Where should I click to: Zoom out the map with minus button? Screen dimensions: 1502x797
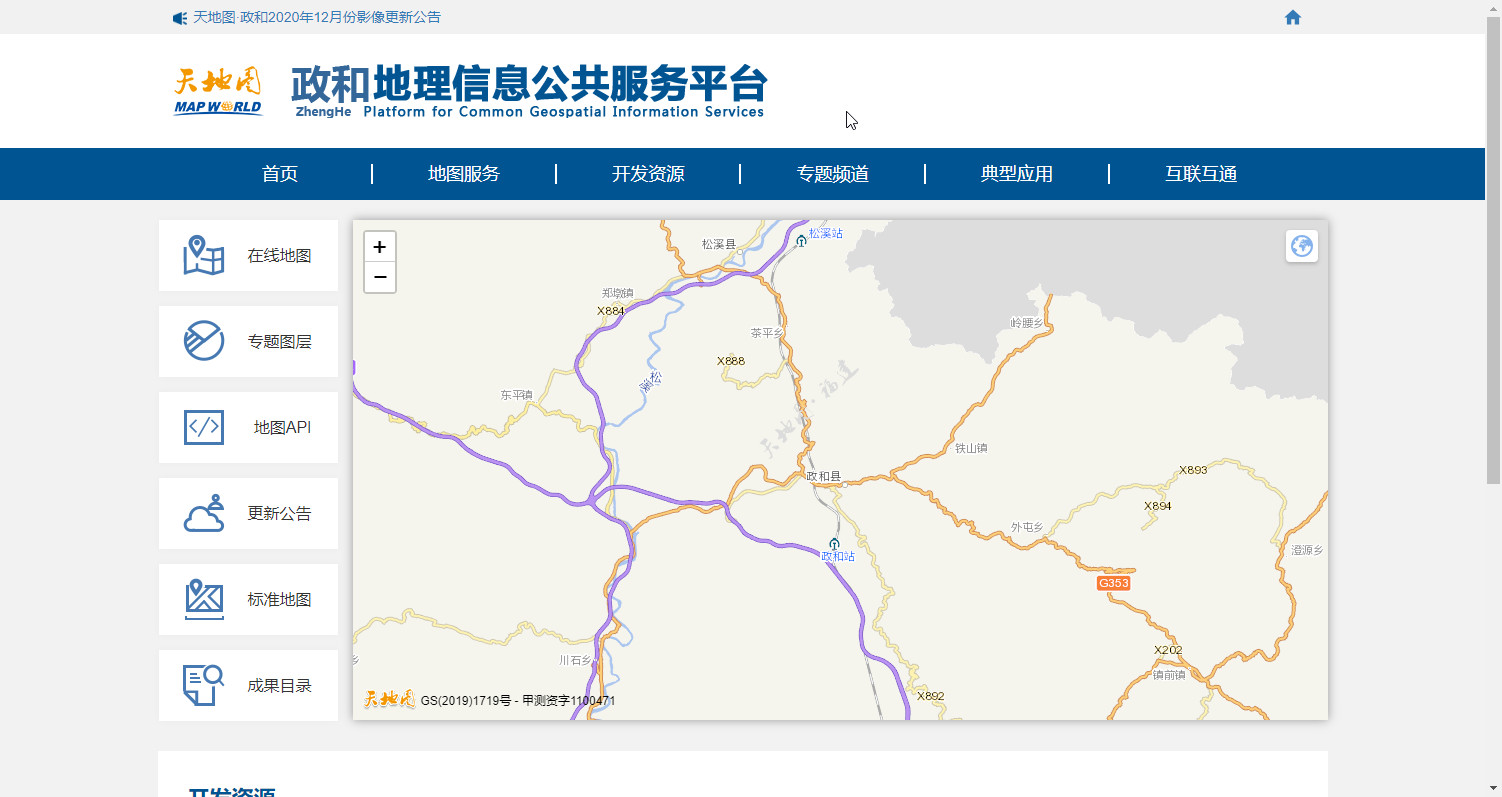click(x=380, y=277)
